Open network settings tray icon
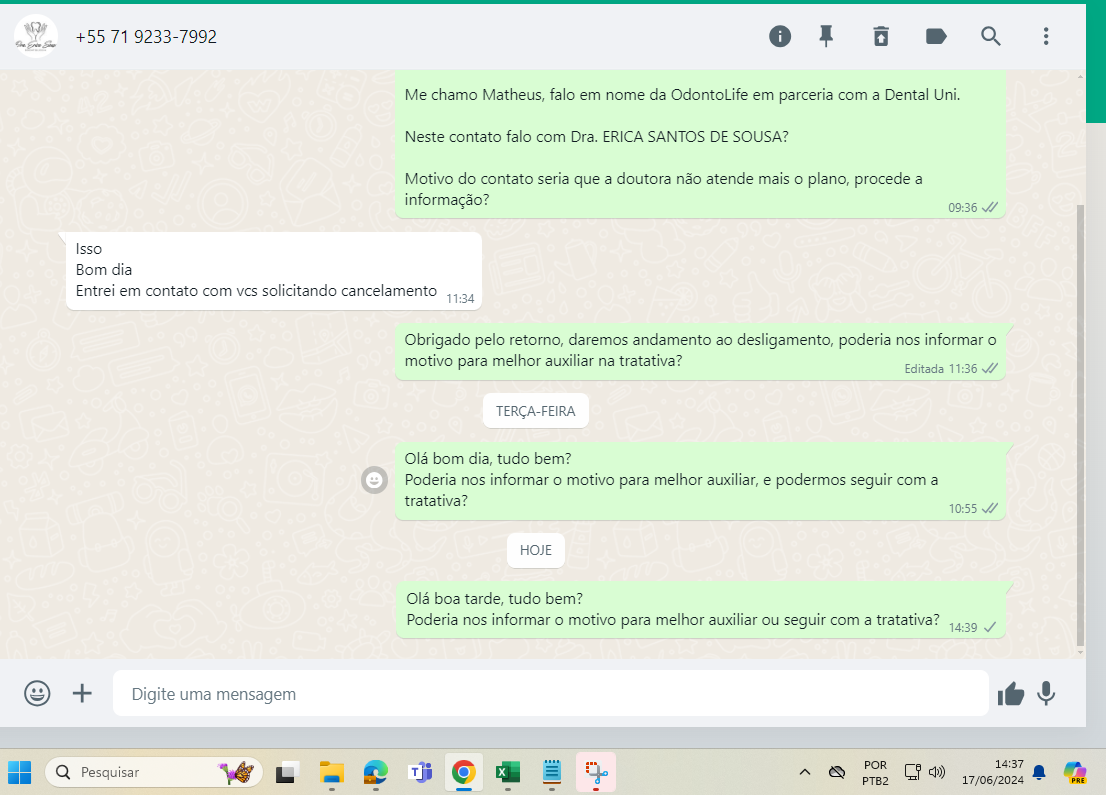Viewport: 1106px width, 795px height. click(x=912, y=772)
